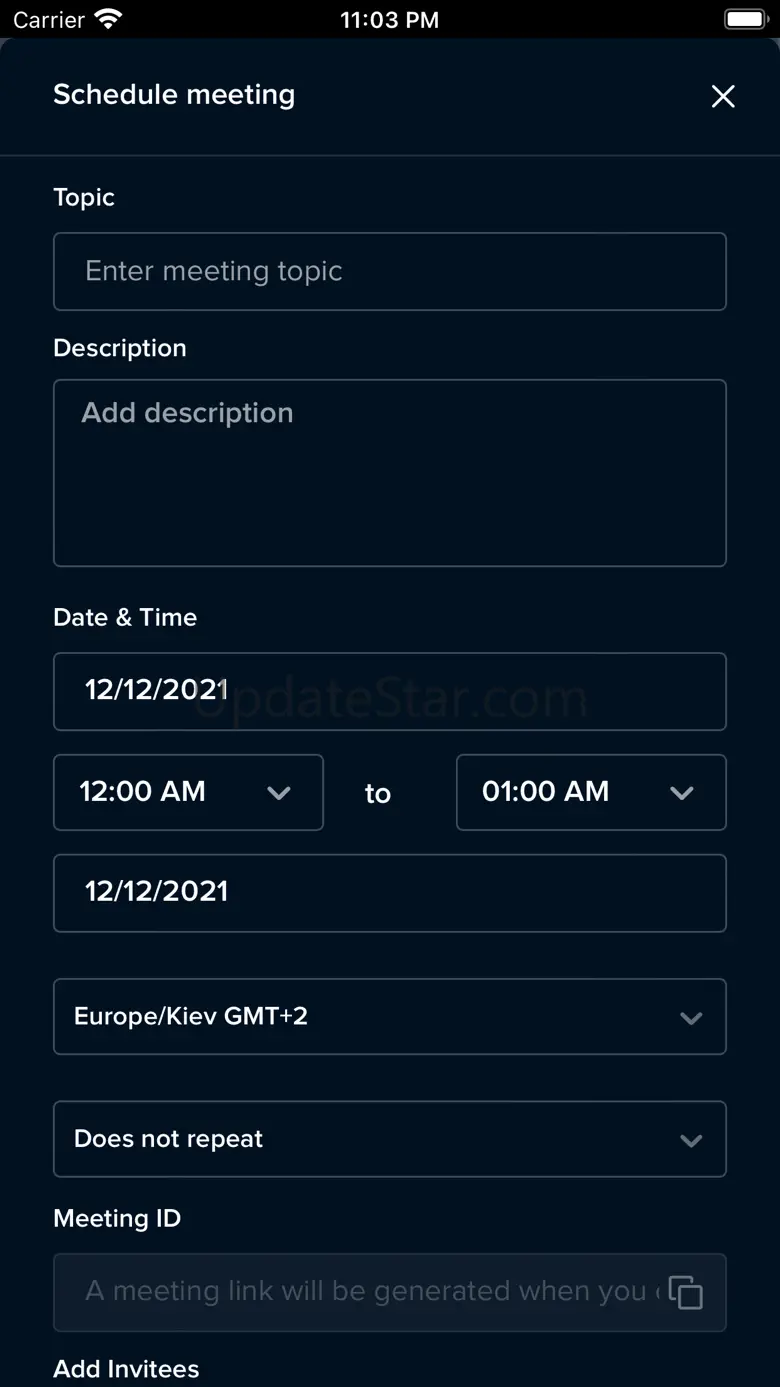Viewport: 780px width, 1387px height.
Task: Open the Does not repeat dropdown
Action: (389, 1139)
